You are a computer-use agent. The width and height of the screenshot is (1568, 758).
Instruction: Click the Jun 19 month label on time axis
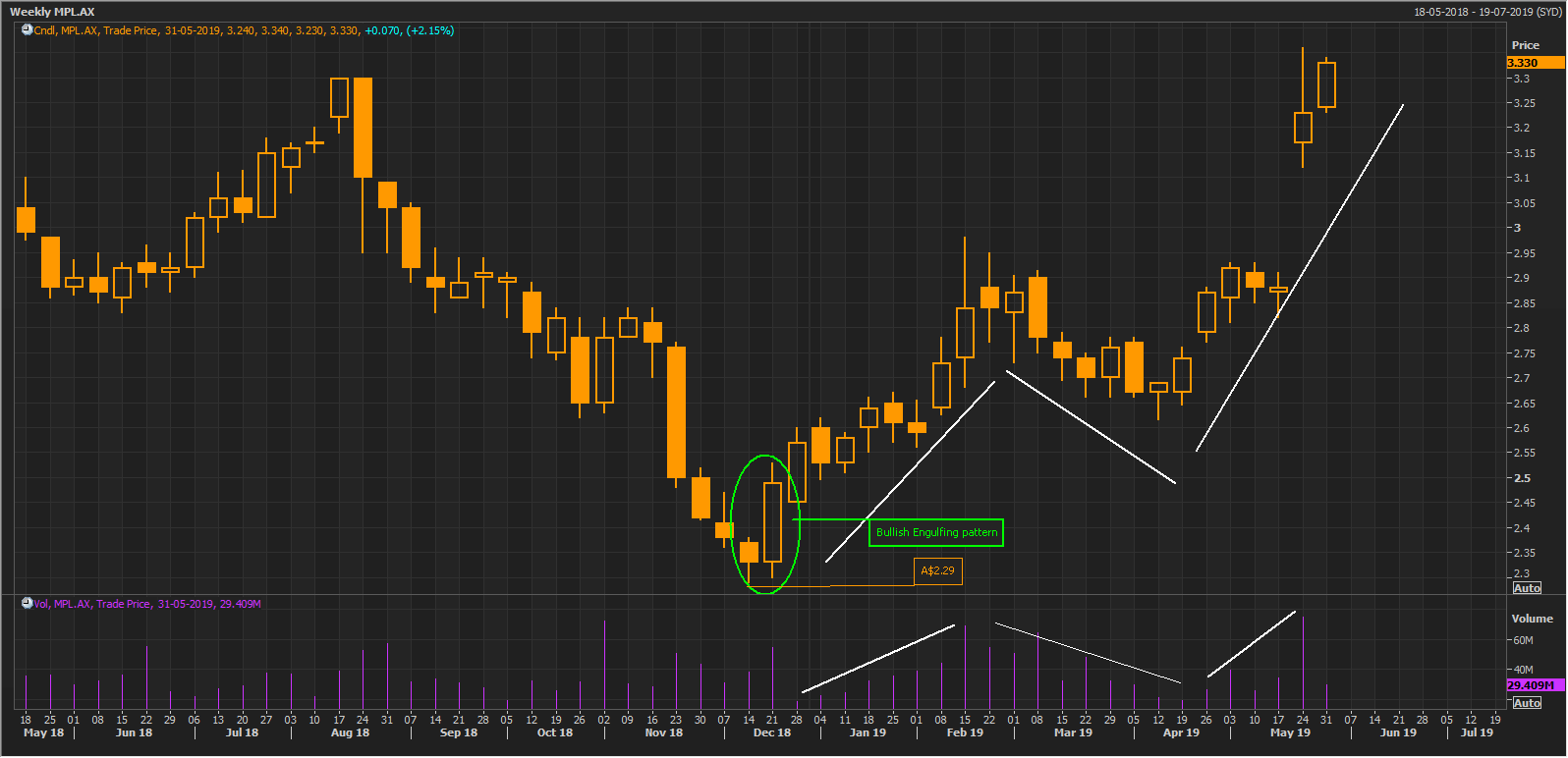tap(1398, 732)
